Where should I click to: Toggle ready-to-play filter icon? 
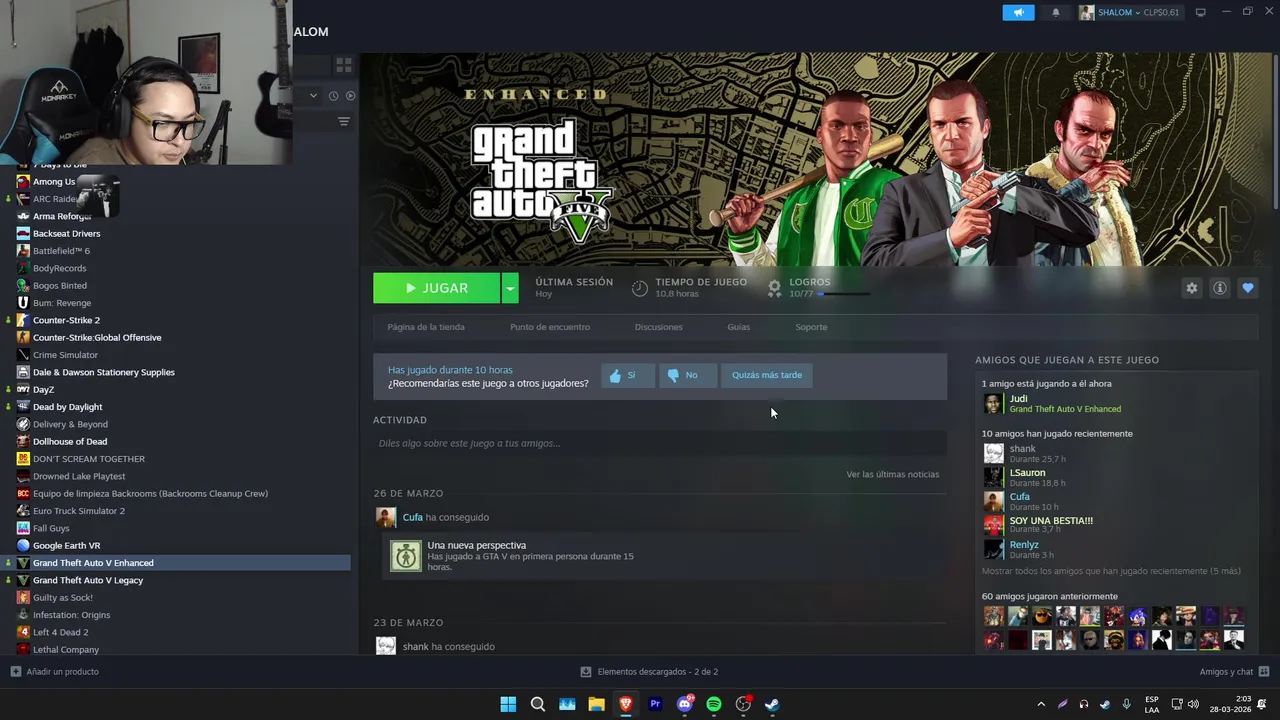point(350,96)
